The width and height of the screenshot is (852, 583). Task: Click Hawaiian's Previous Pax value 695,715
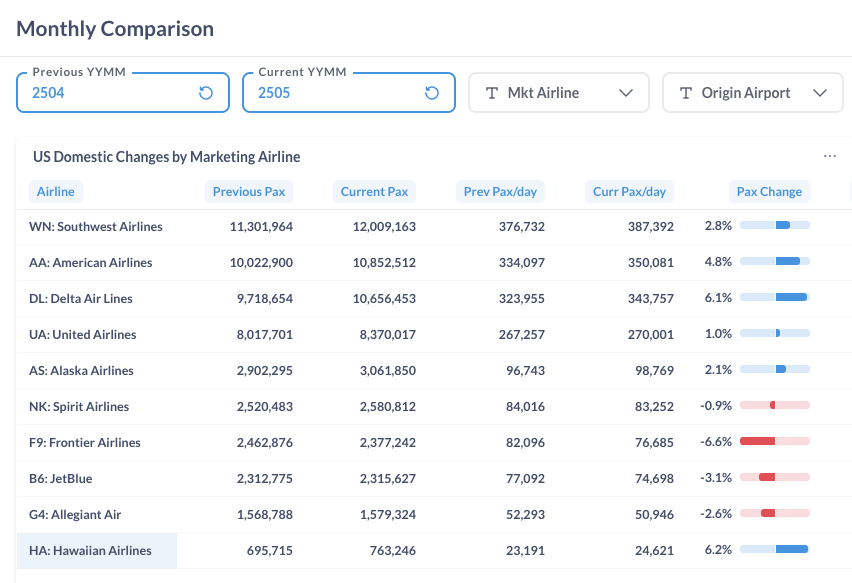click(x=270, y=550)
